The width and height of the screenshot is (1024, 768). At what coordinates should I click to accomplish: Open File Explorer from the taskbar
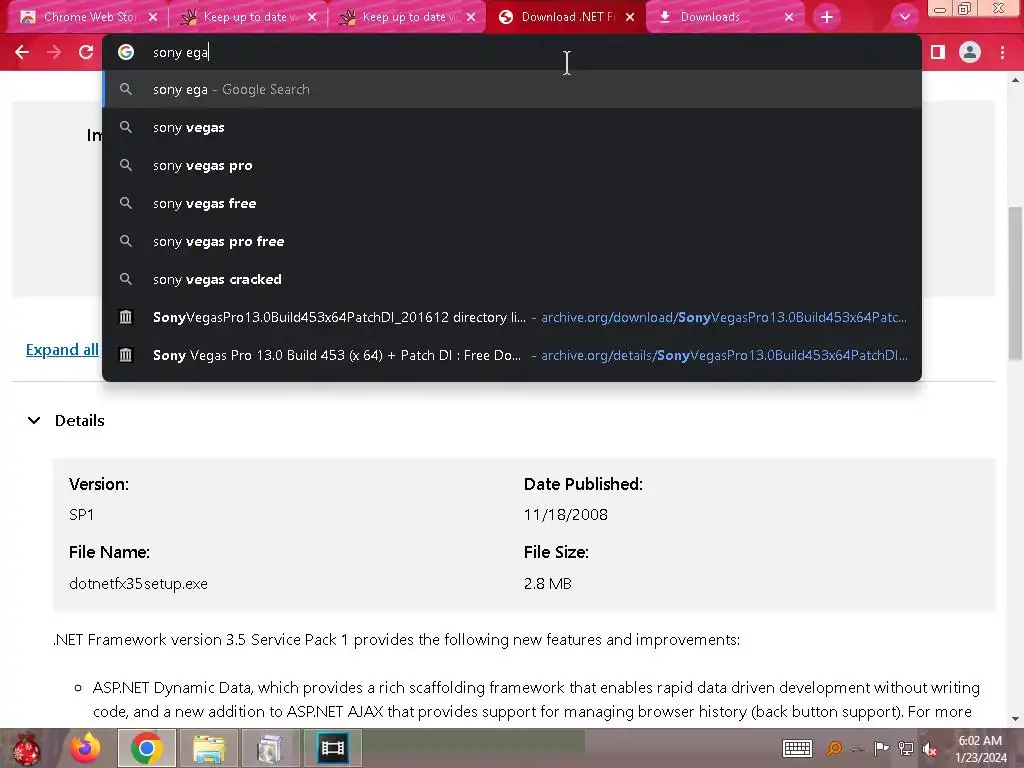208,748
